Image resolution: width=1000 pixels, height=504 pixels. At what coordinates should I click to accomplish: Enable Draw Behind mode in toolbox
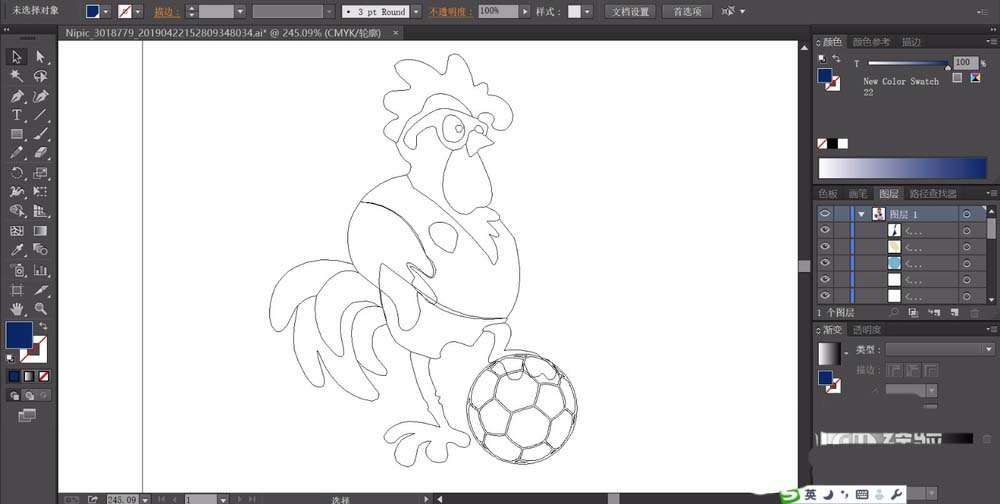coord(29,396)
